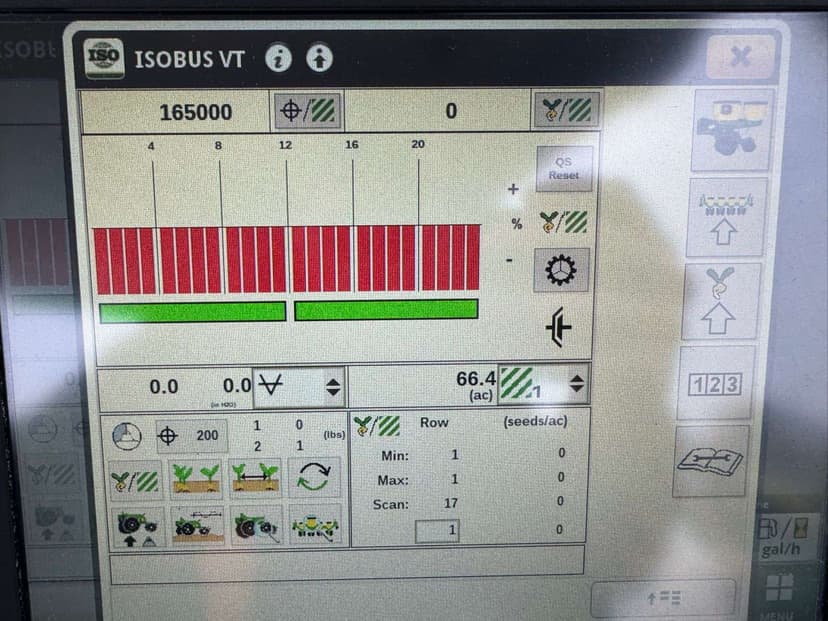Viewport: 828px width, 621px height.
Task: Open the ISOBUS VT info icon
Action: click(279, 59)
